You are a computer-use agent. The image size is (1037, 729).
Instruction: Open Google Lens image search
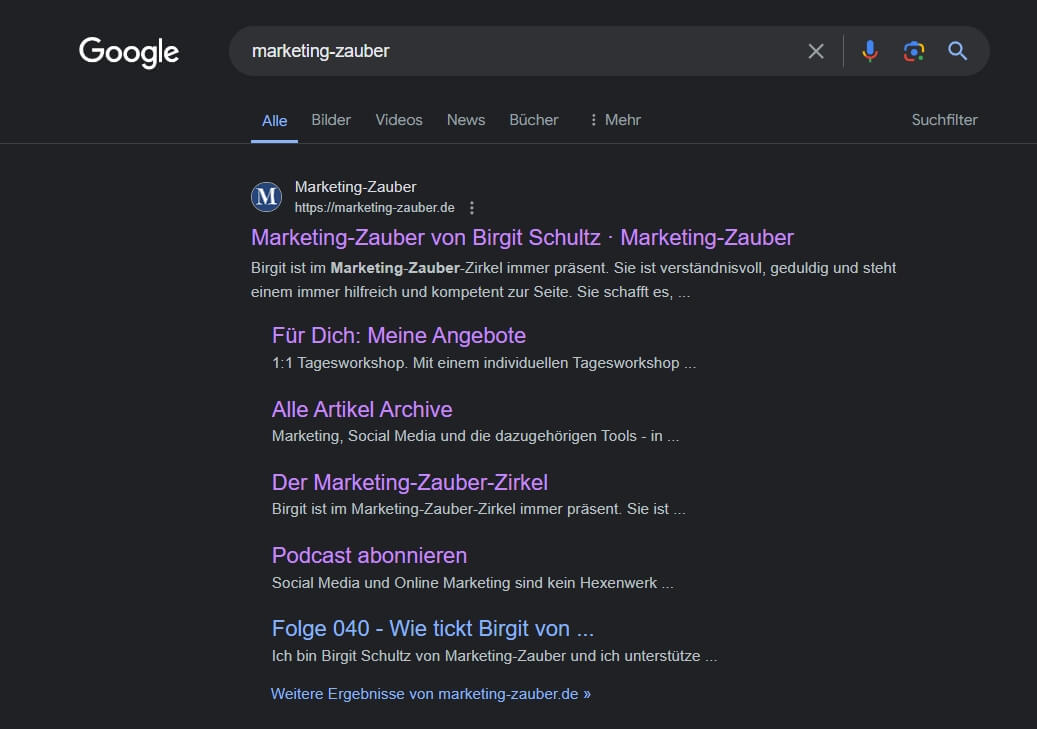point(913,51)
